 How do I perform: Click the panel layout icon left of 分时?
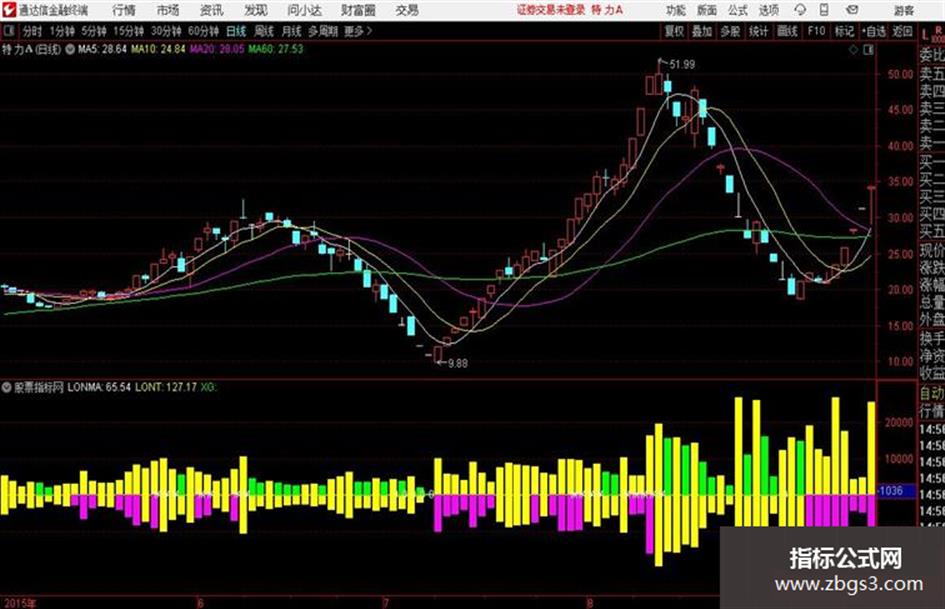(8, 31)
